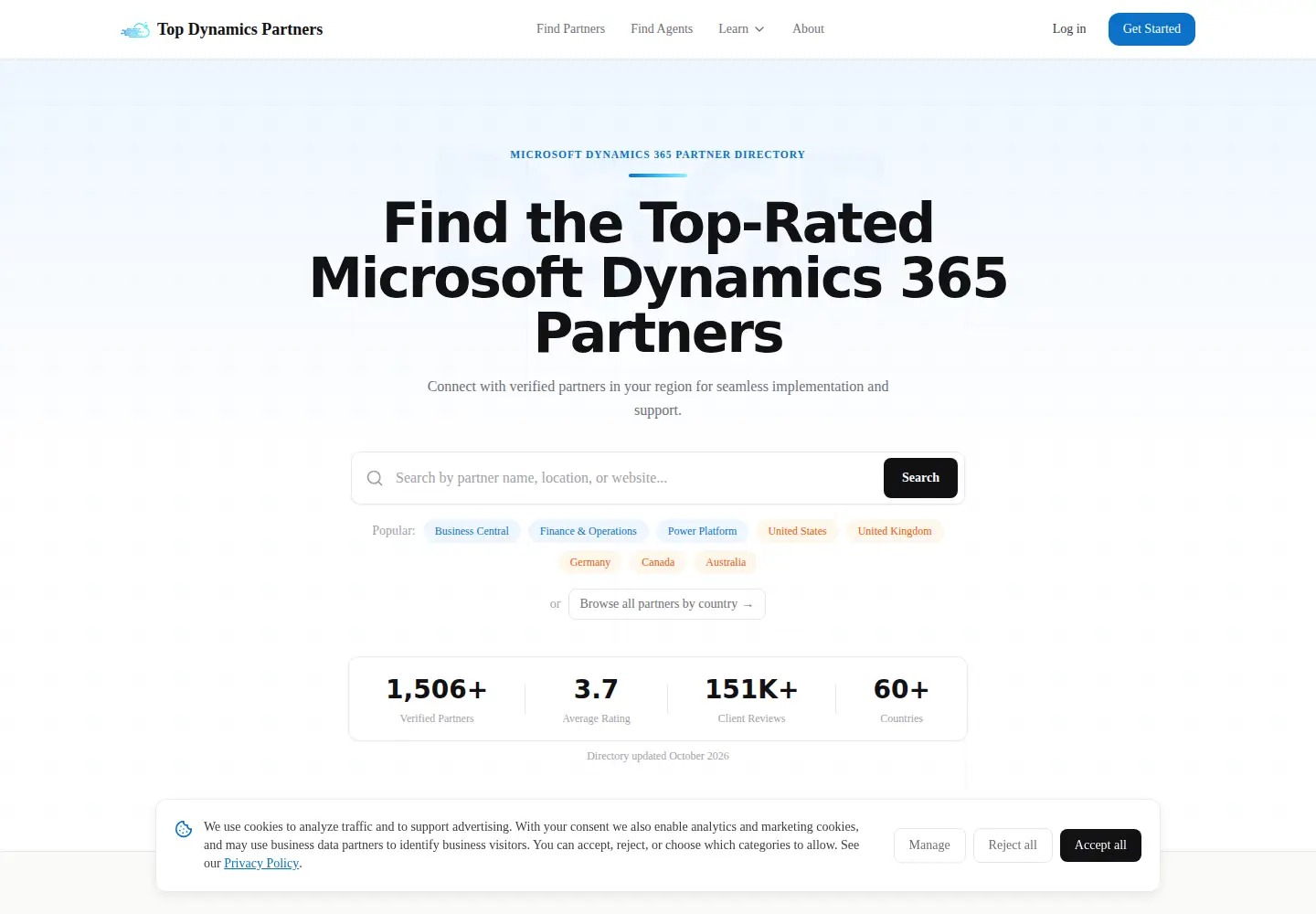Click the Reject all cookies button
Screen dimensions: 1316x914
(x=1013, y=845)
